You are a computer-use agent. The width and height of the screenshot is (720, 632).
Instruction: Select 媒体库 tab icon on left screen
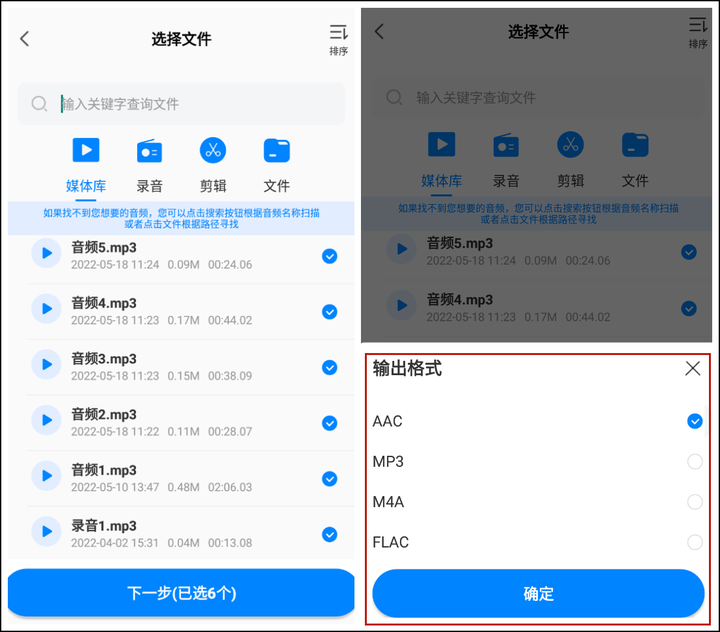tap(86, 150)
